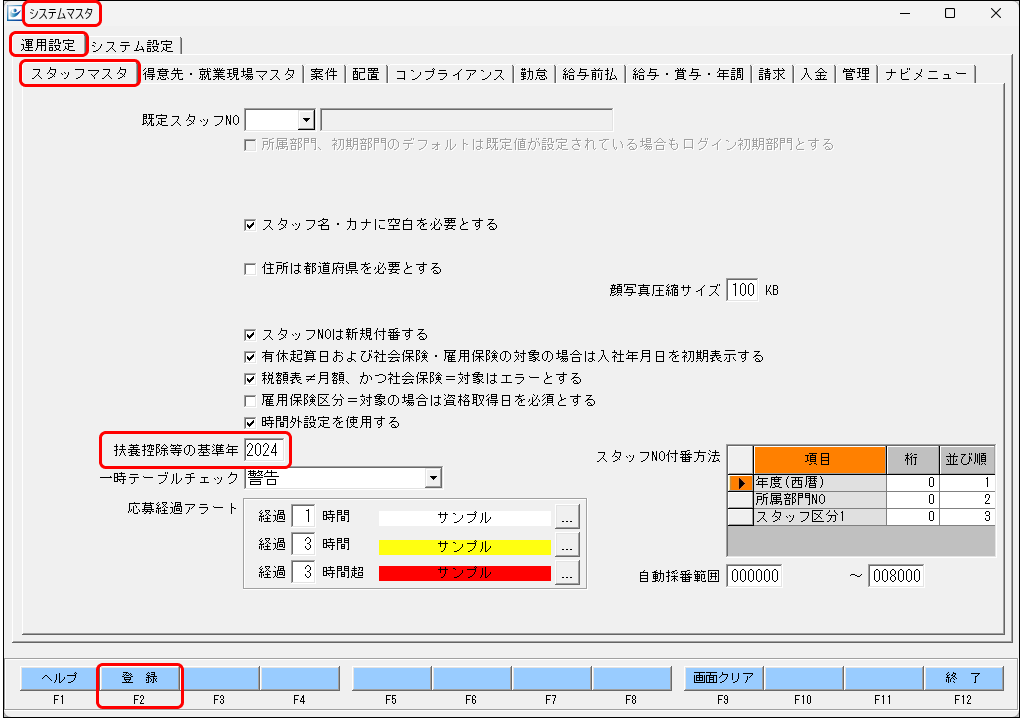1024x718 pixels.
Task: Click the 終了 F12 button
Action: pyautogui.click(x=963, y=678)
